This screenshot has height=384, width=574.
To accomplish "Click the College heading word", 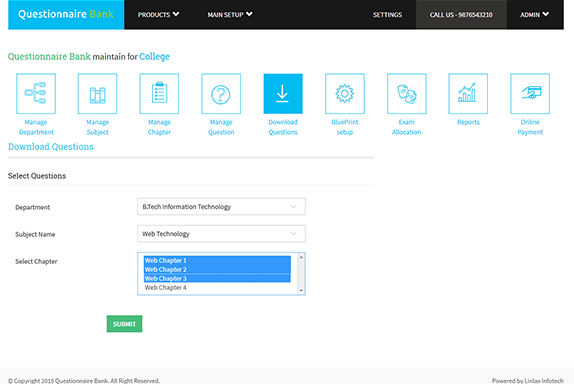I will tap(154, 57).
